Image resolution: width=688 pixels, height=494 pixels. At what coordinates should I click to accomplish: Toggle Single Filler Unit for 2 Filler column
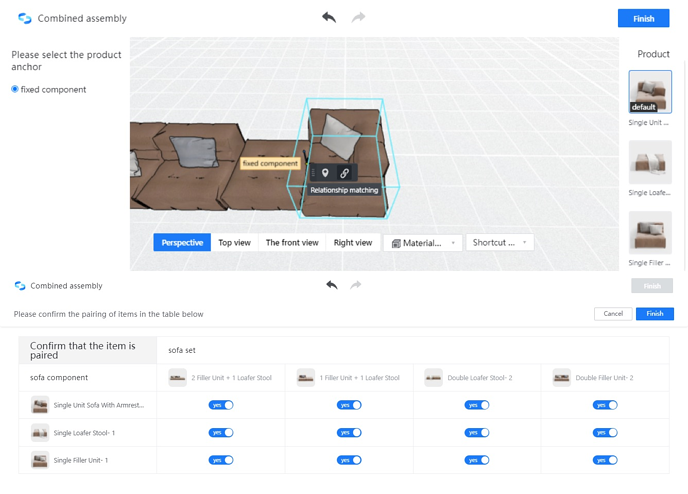(x=221, y=460)
